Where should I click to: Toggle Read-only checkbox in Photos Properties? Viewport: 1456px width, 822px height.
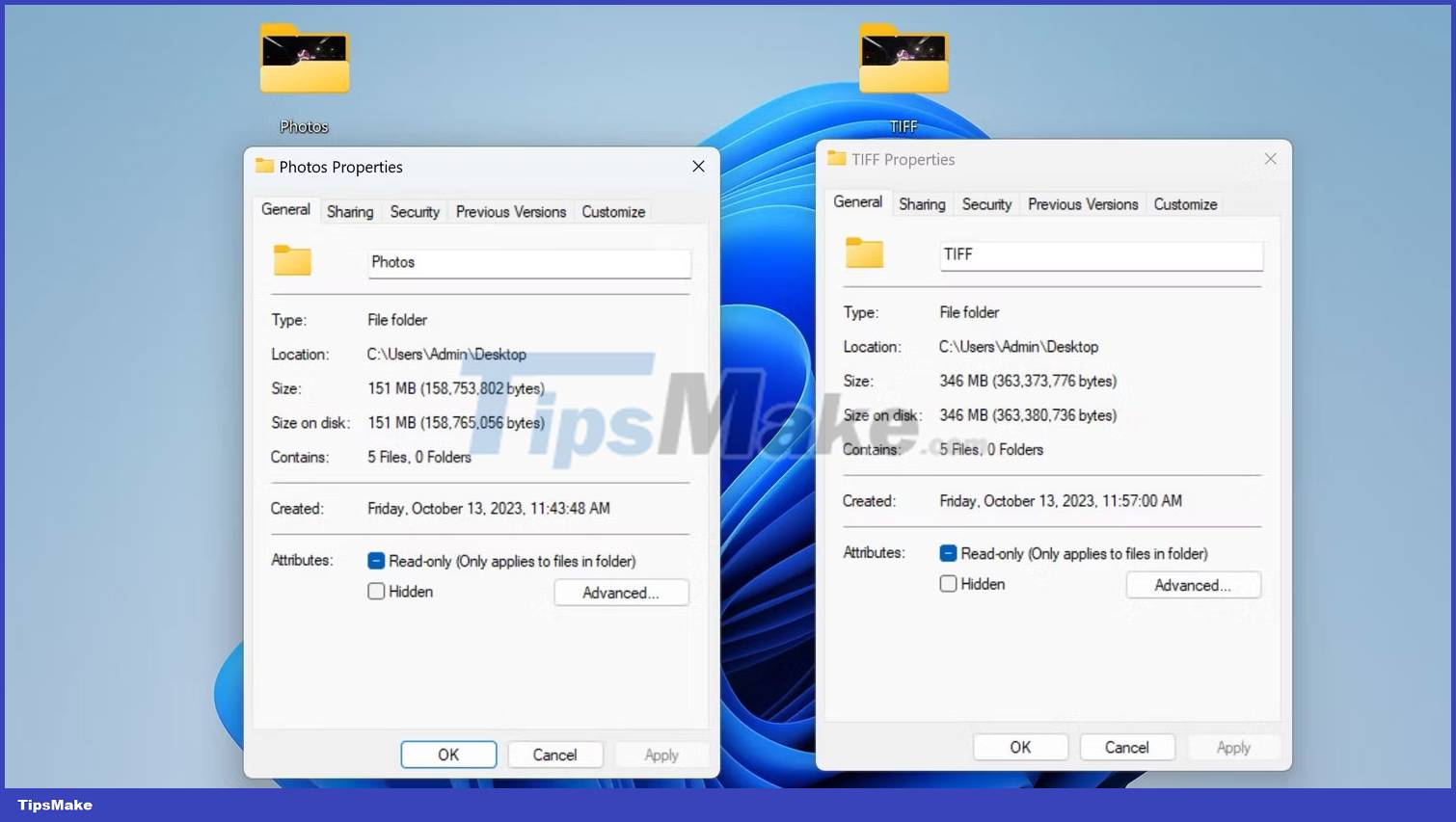376,561
